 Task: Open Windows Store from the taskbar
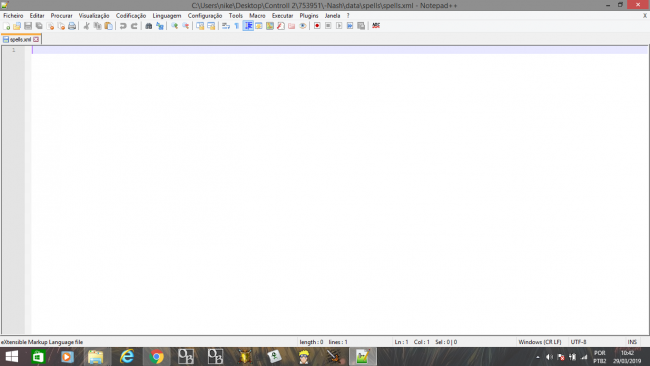pyautogui.click(x=38, y=356)
